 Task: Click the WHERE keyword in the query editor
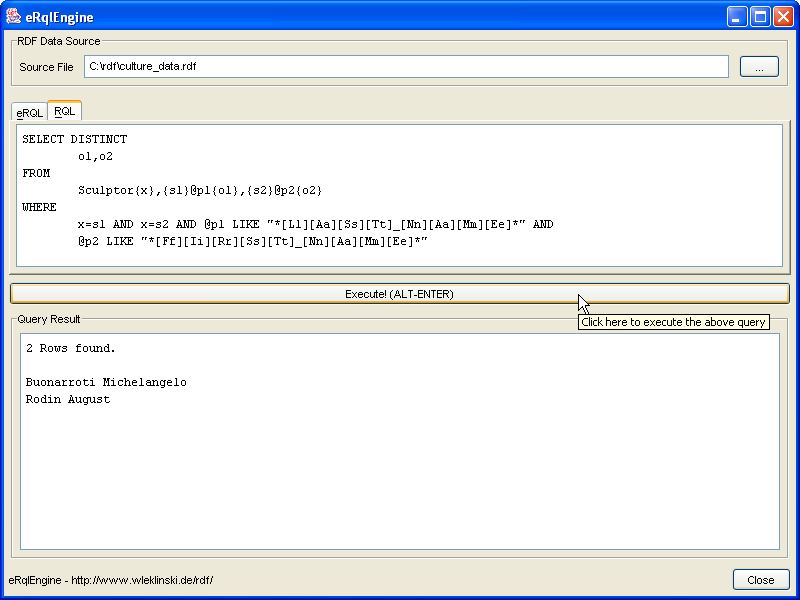point(40,207)
